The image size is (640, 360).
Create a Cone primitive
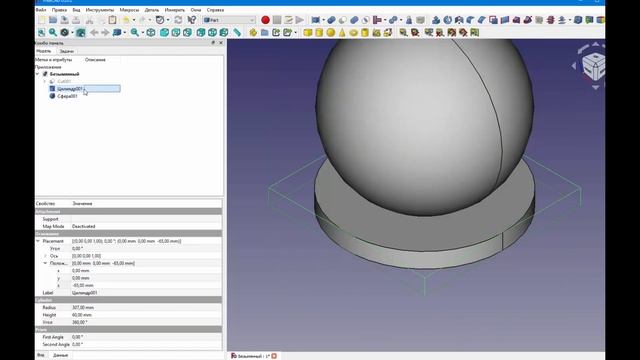[x=342, y=33]
